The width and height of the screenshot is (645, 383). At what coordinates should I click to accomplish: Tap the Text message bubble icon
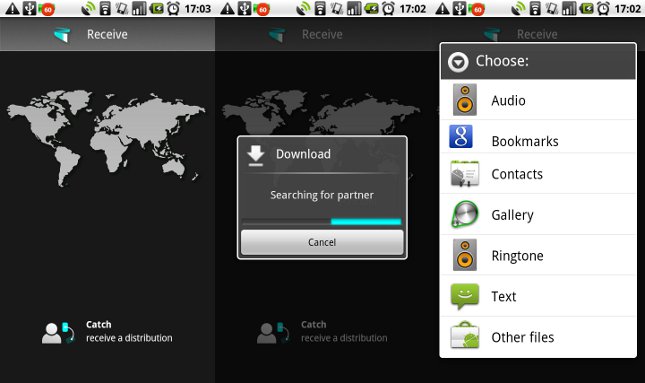[465, 296]
